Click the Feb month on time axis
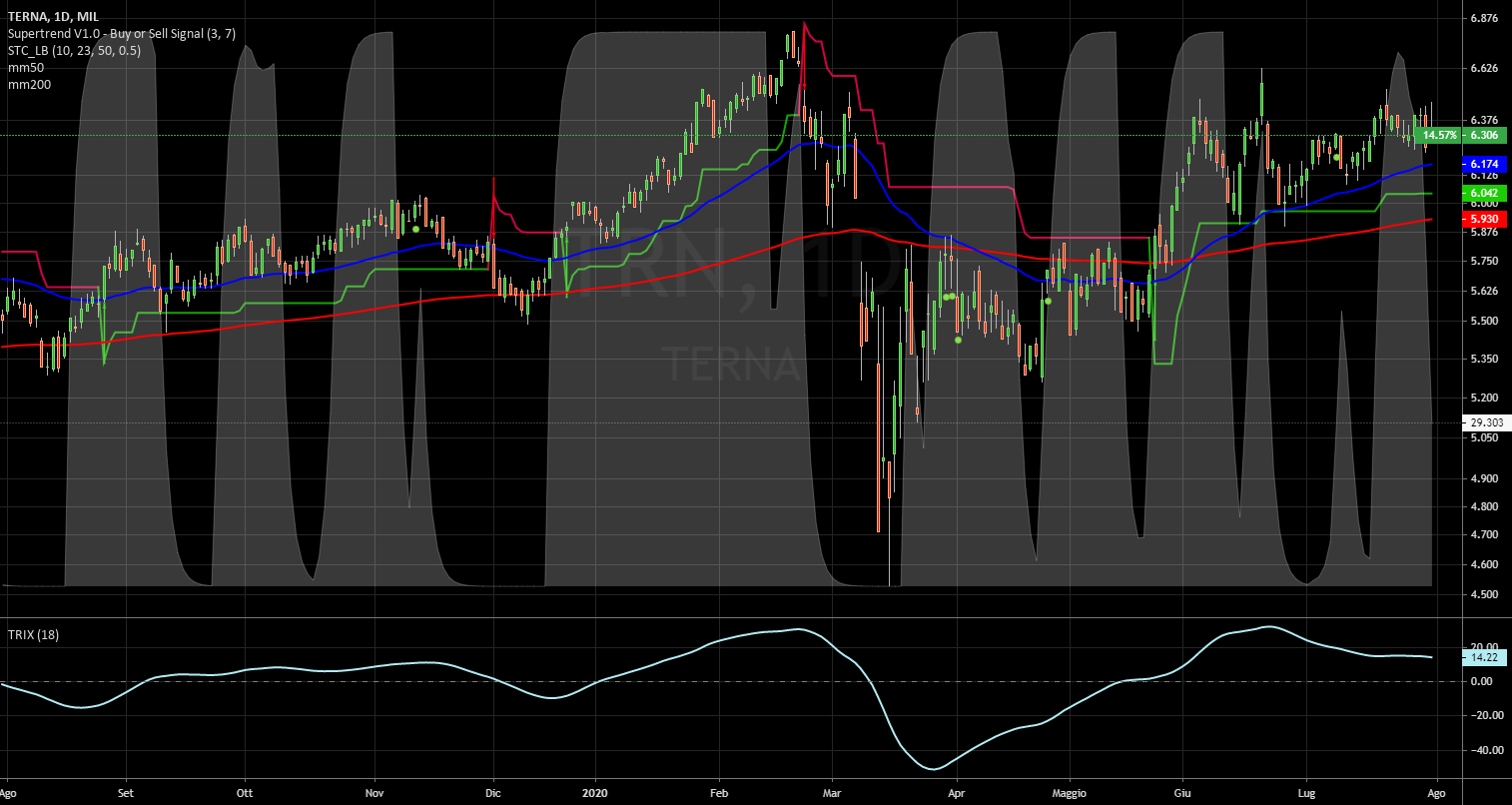 [x=718, y=792]
